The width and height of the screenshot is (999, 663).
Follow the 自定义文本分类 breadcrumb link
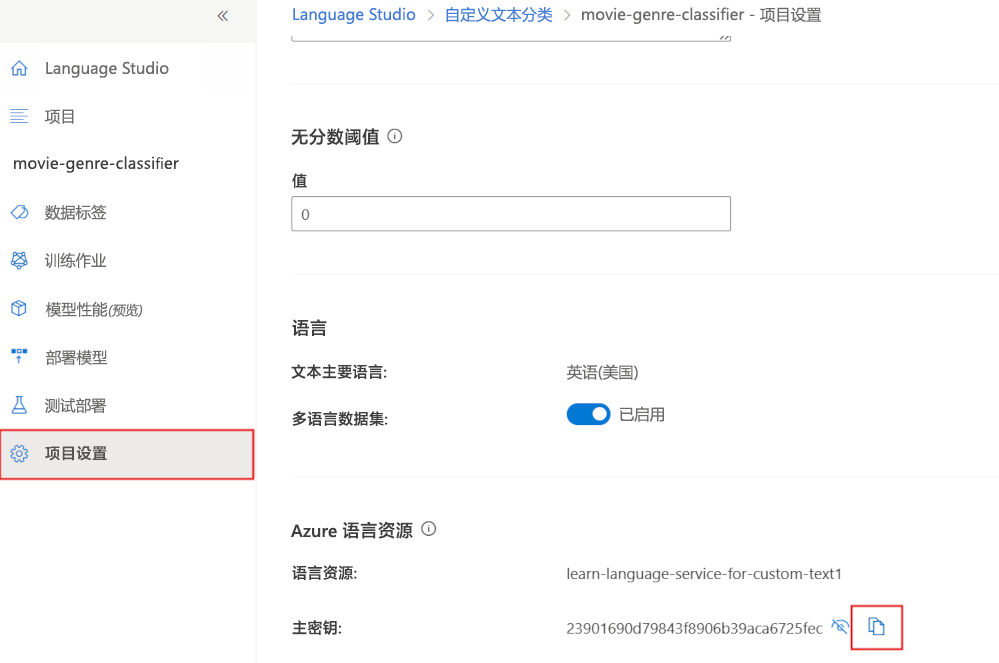coord(498,15)
